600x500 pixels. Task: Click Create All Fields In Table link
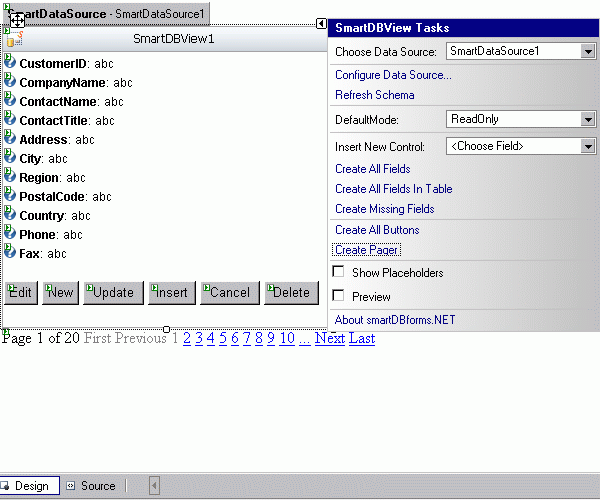click(394, 189)
